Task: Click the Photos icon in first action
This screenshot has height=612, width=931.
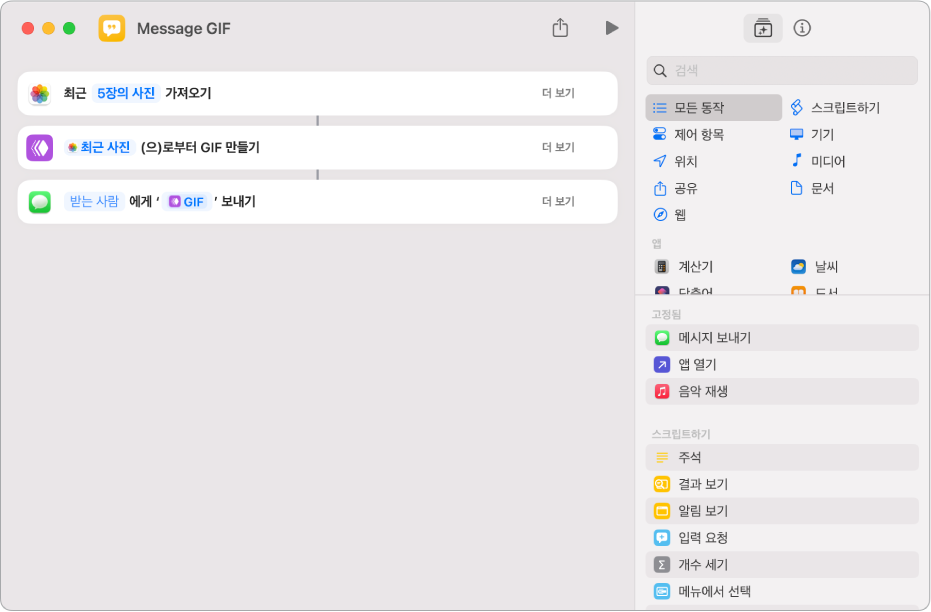Action: (40, 93)
